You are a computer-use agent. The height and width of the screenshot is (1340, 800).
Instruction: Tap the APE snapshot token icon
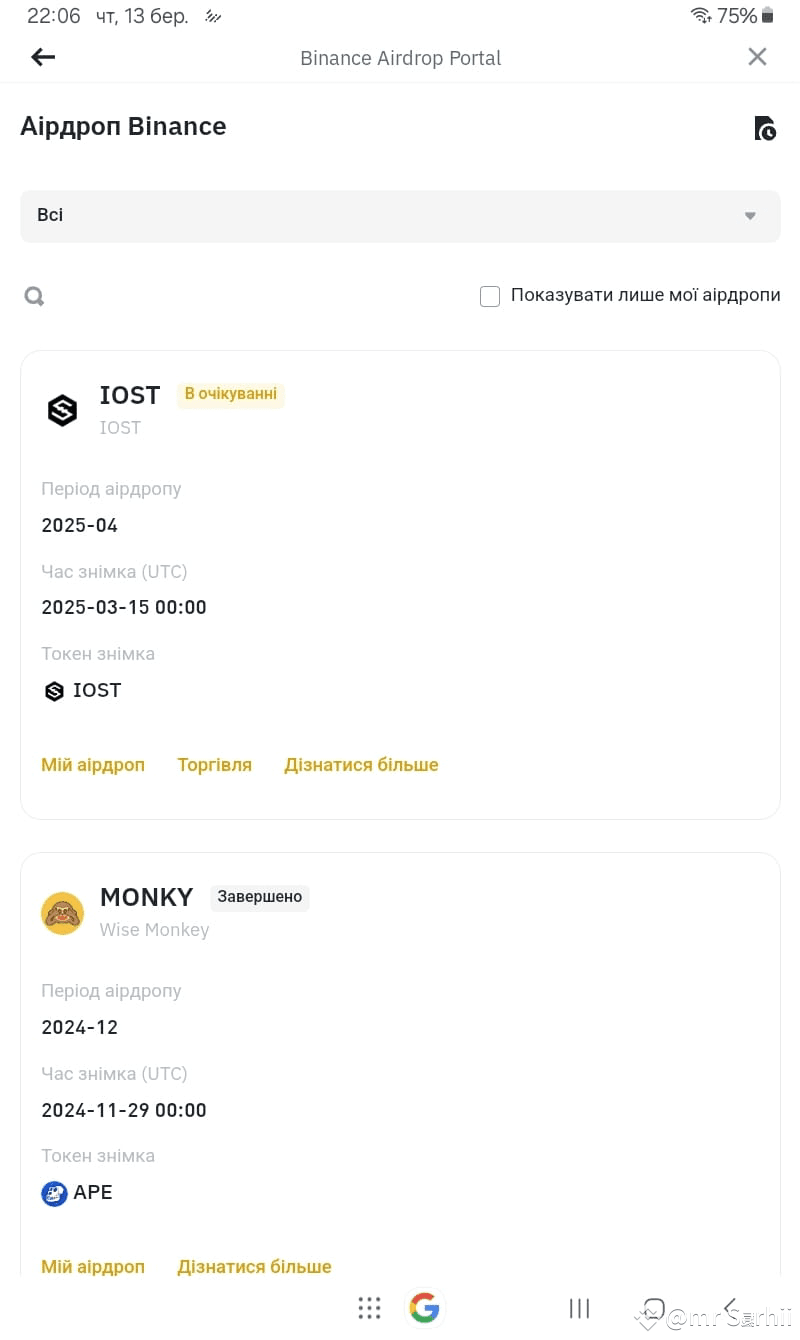click(x=54, y=1192)
